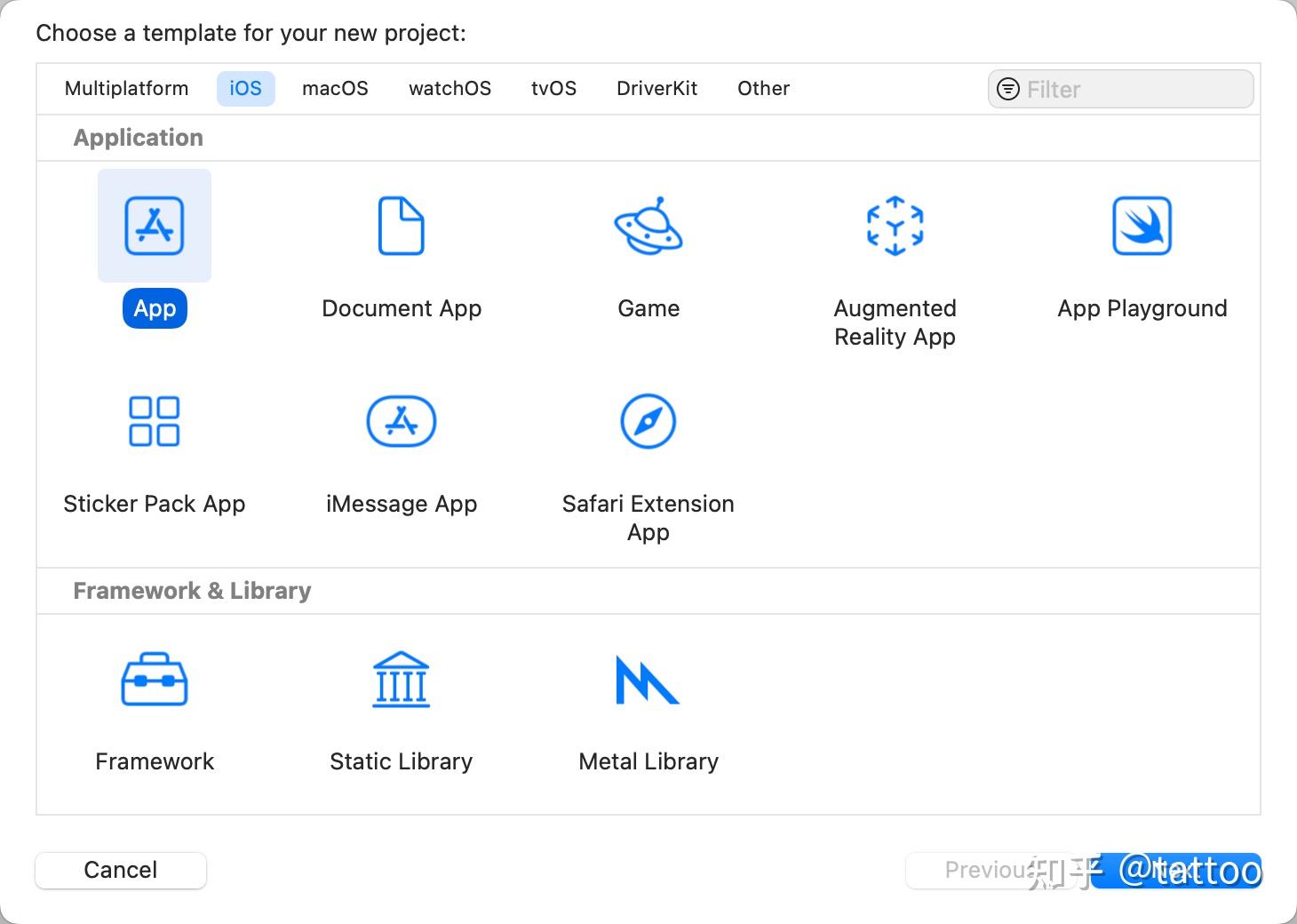Image resolution: width=1297 pixels, height=924 pixels.
Task: Pick the Static Library building icon
Action: (x=402, y=680)
